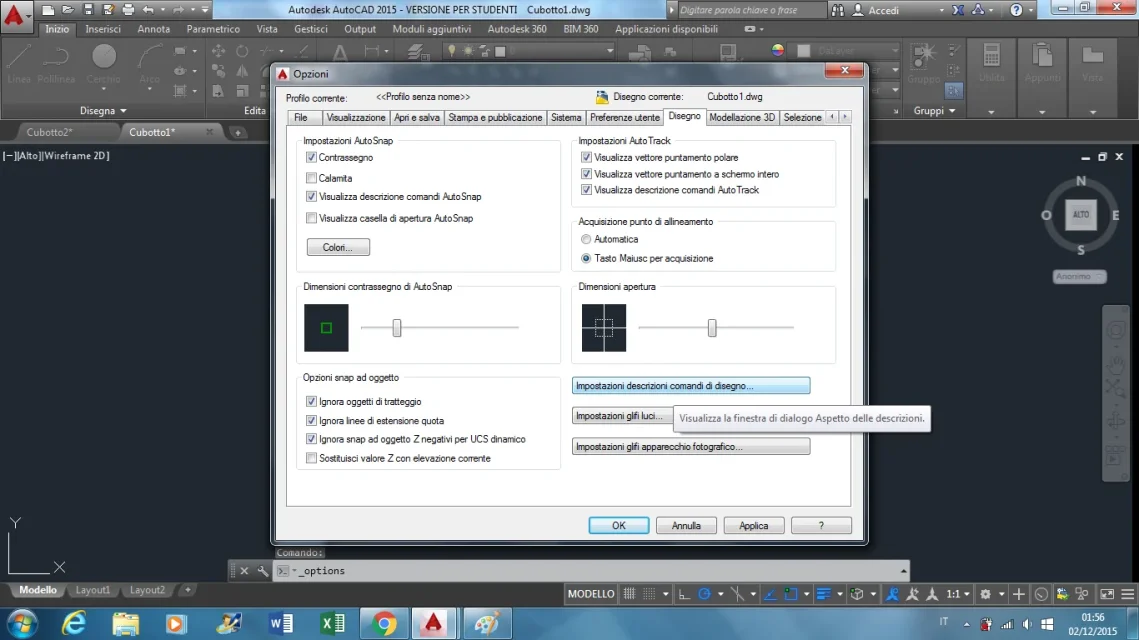Open Internet Explorer from taskbar

pos(73,623)
